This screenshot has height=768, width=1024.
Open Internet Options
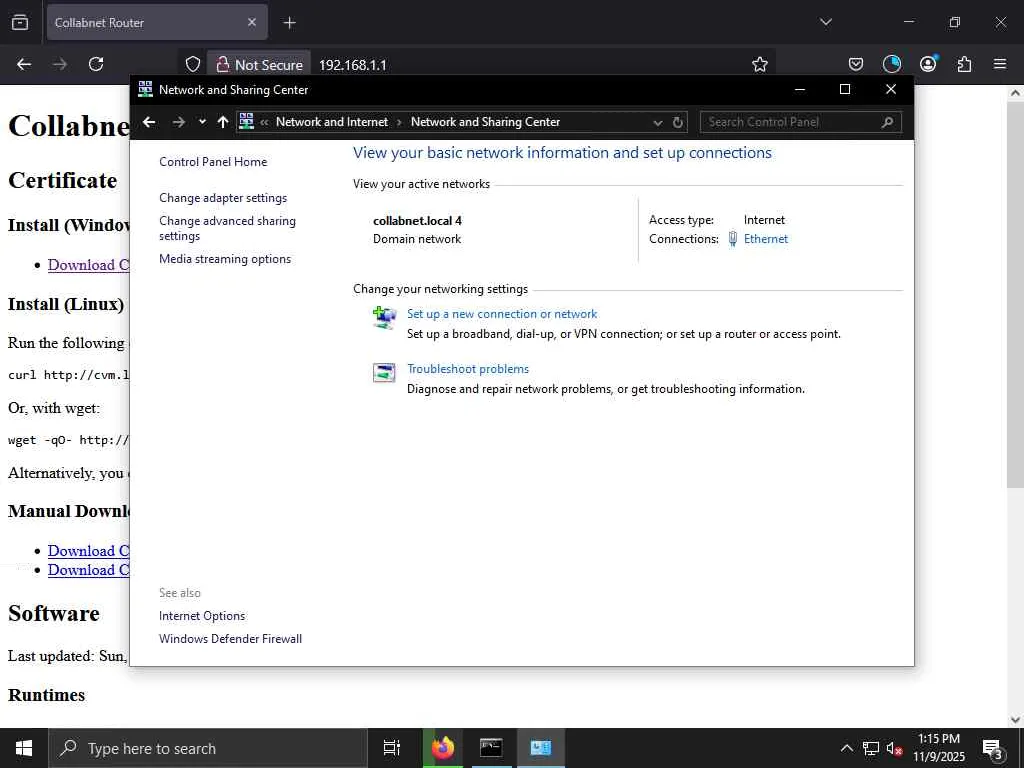(x=202, y=616)
